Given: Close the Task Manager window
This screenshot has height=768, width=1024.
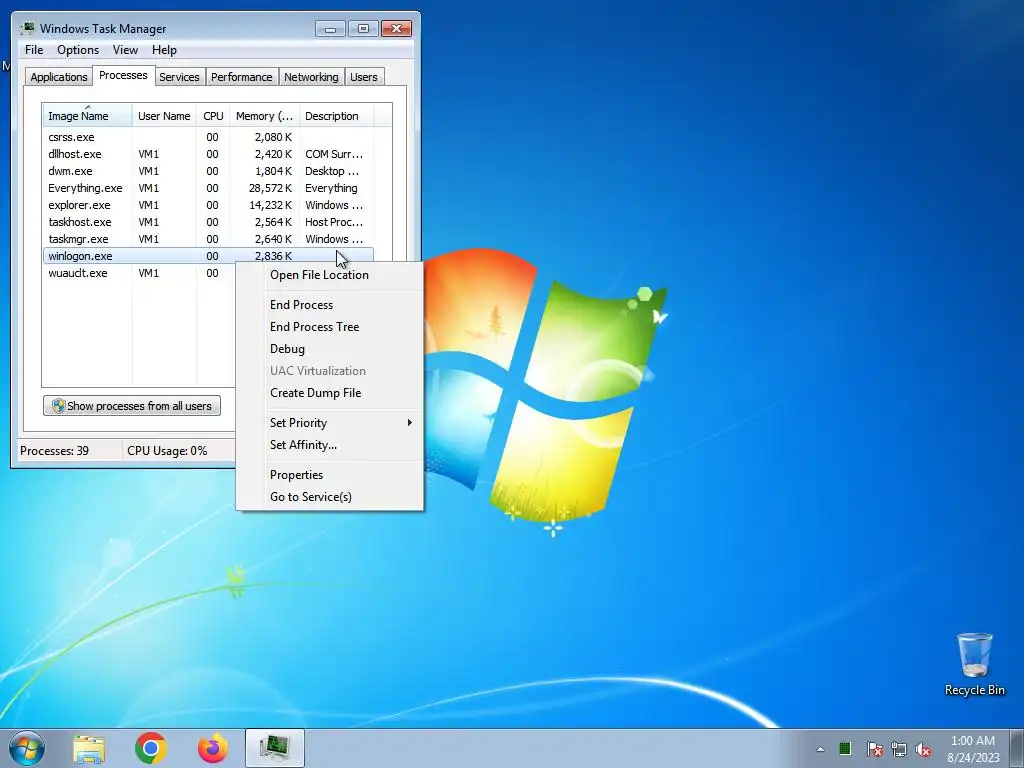Looking at the screenshot, I should pyautogui.click(x=396, y=29).
